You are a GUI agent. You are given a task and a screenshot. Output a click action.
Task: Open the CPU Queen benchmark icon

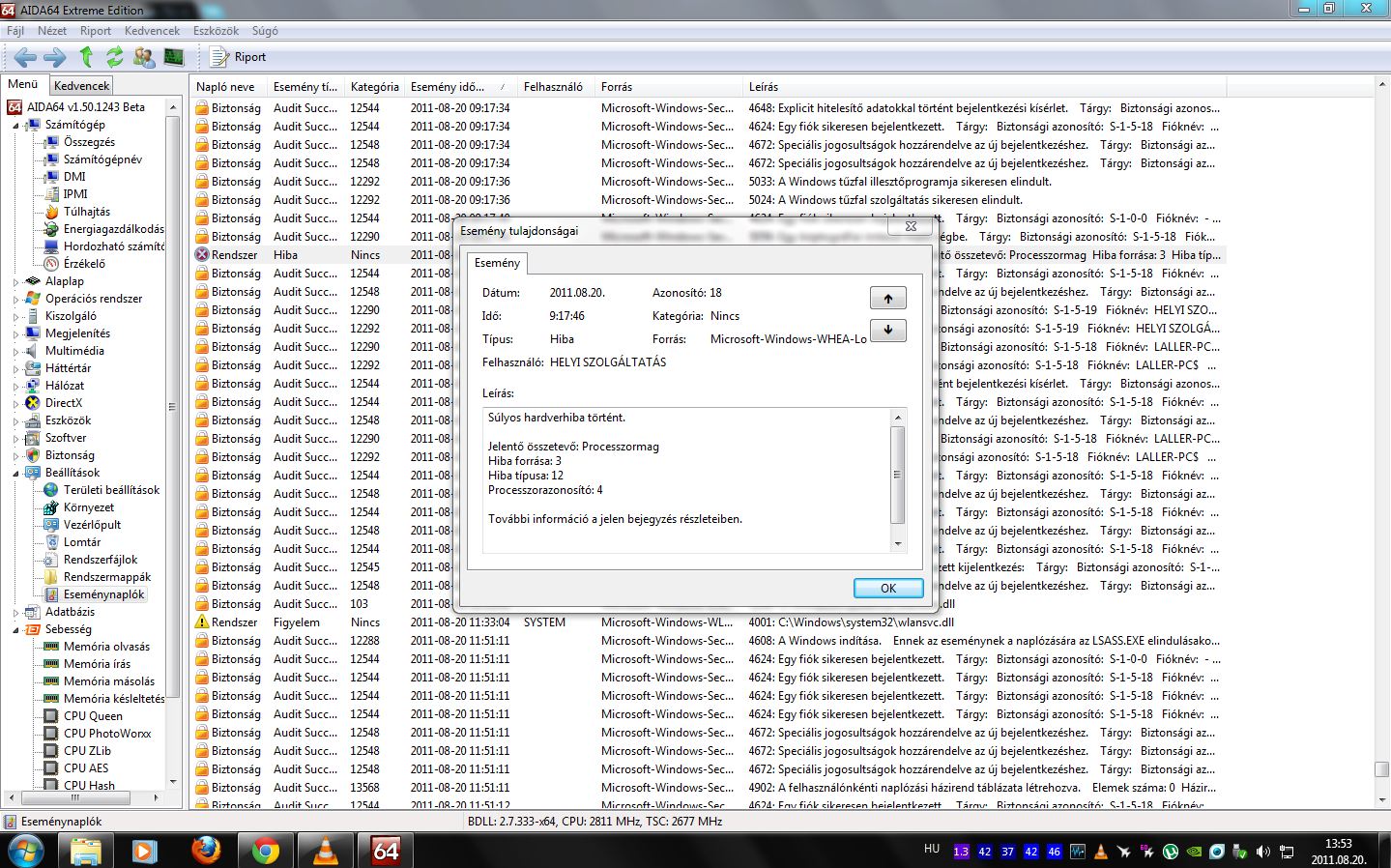[x=51, y=716]
